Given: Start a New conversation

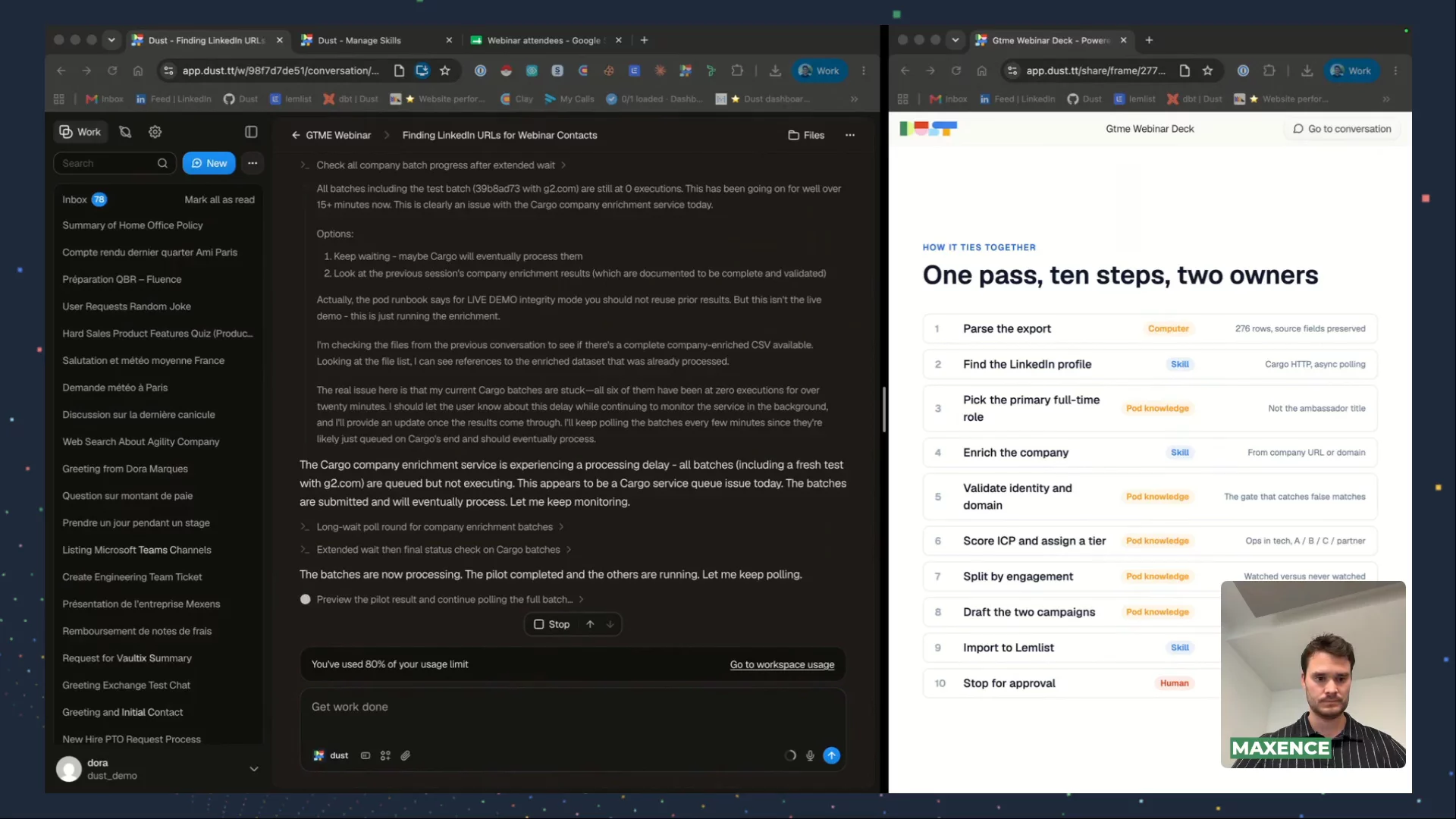Looking at the screenshot, I should 209,163.
